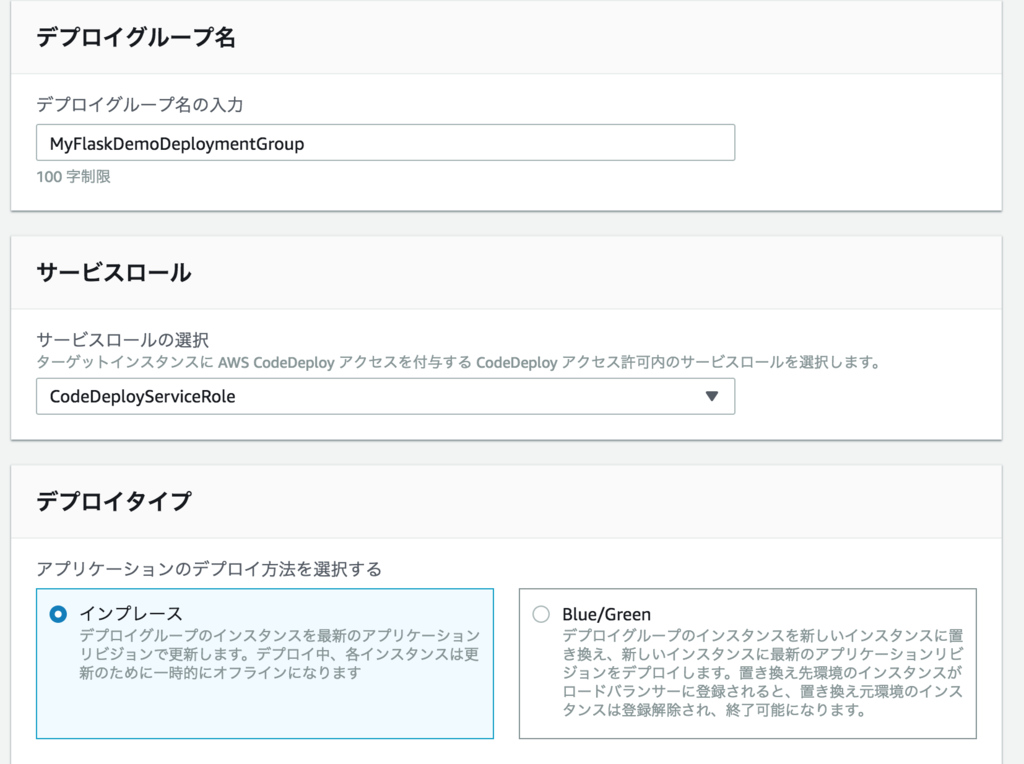
Task: Click the '100 字制限' hint text
Action: pyautogui.click(x=73, y=176)
